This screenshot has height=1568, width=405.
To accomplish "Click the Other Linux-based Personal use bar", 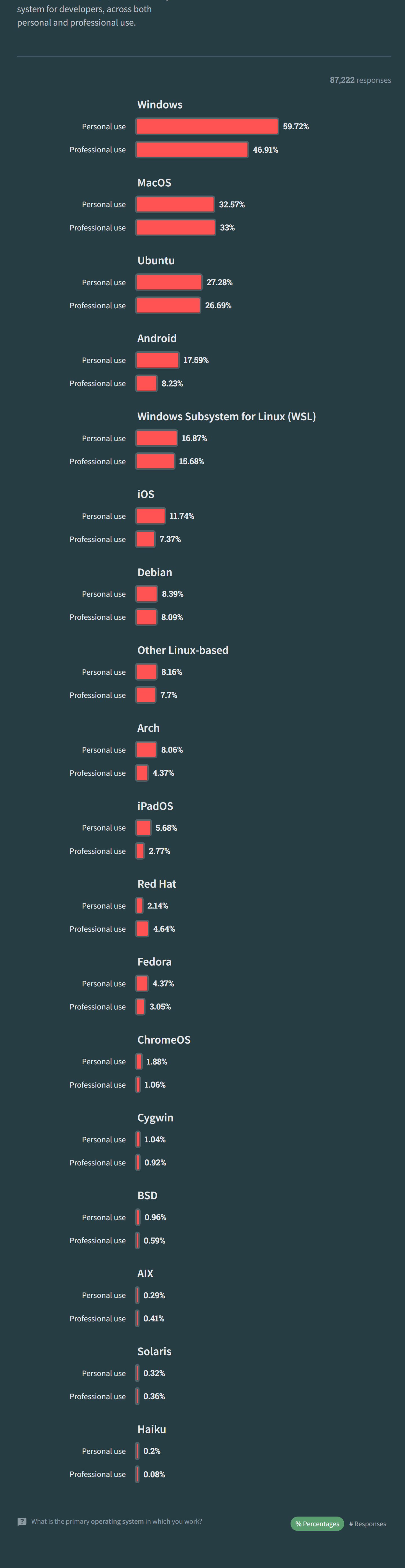I will pyautogui.click(x=146, y=672).
